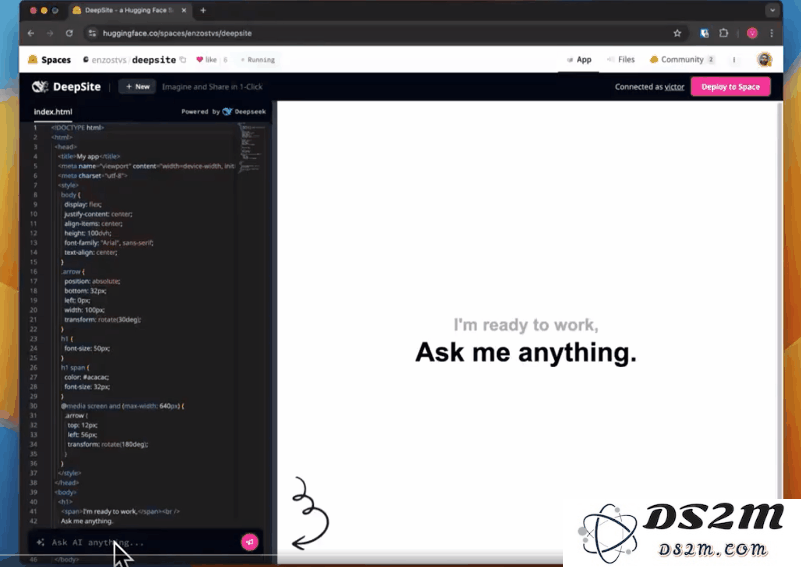The height and width of the screenshot is (567, 801).
Task: Send the prompt with pink send button
Action: pos(250,542)
